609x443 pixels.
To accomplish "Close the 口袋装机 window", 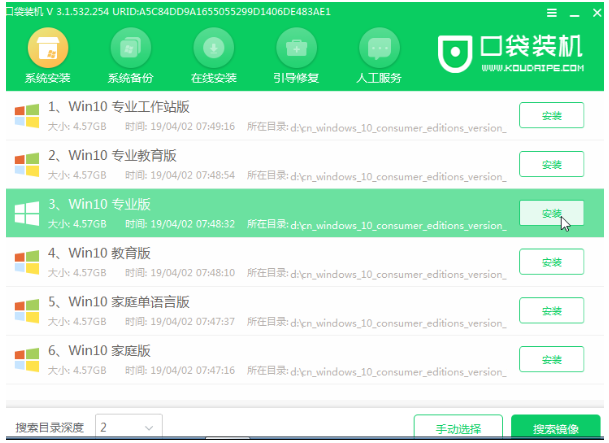I will pos(597,13).
